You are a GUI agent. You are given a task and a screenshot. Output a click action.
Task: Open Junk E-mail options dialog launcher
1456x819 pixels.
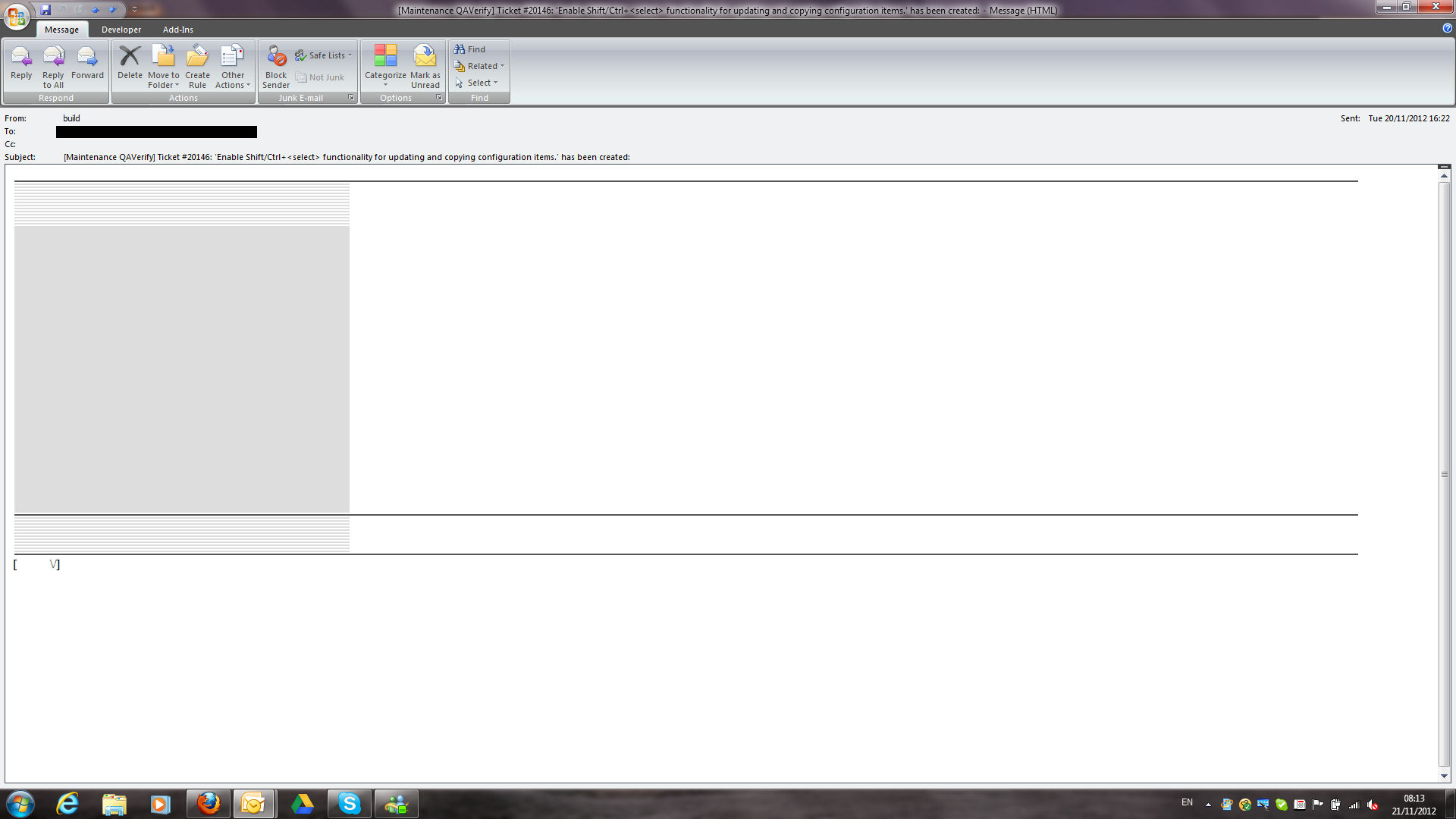coord(351,98)
